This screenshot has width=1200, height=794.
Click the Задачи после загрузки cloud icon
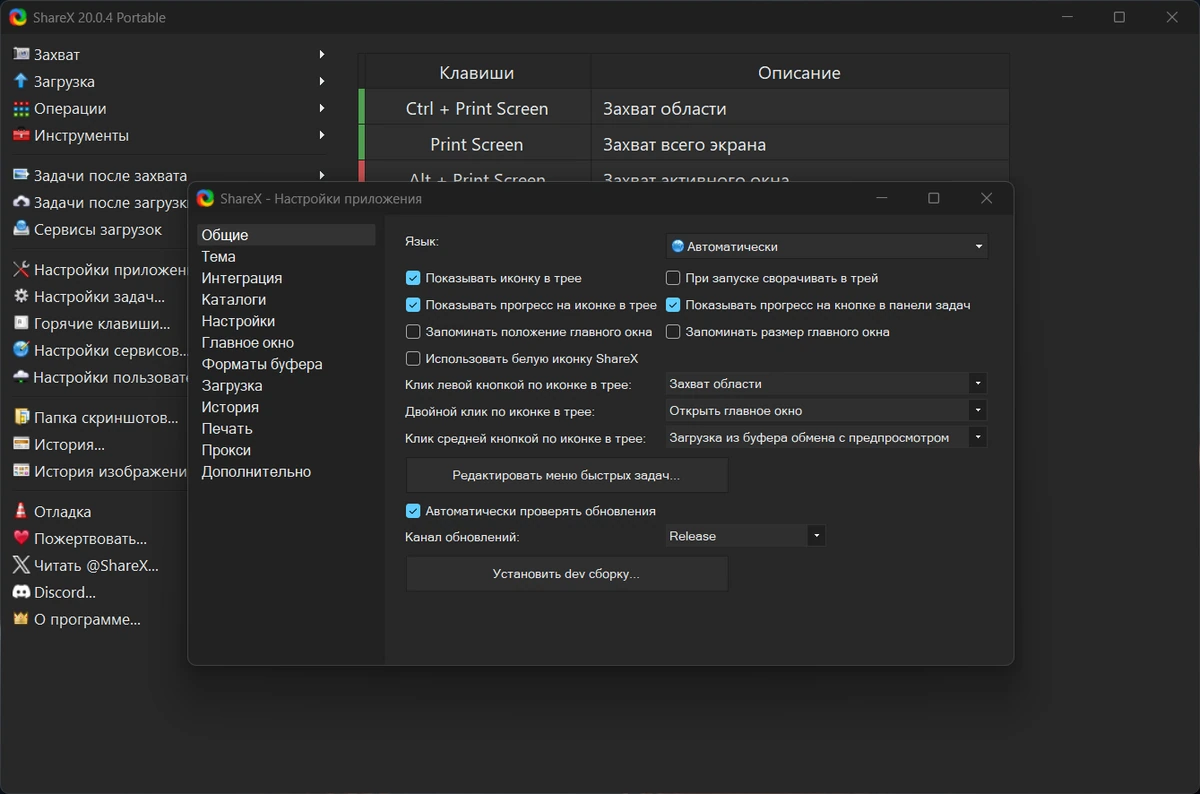(x=21, y=202)
